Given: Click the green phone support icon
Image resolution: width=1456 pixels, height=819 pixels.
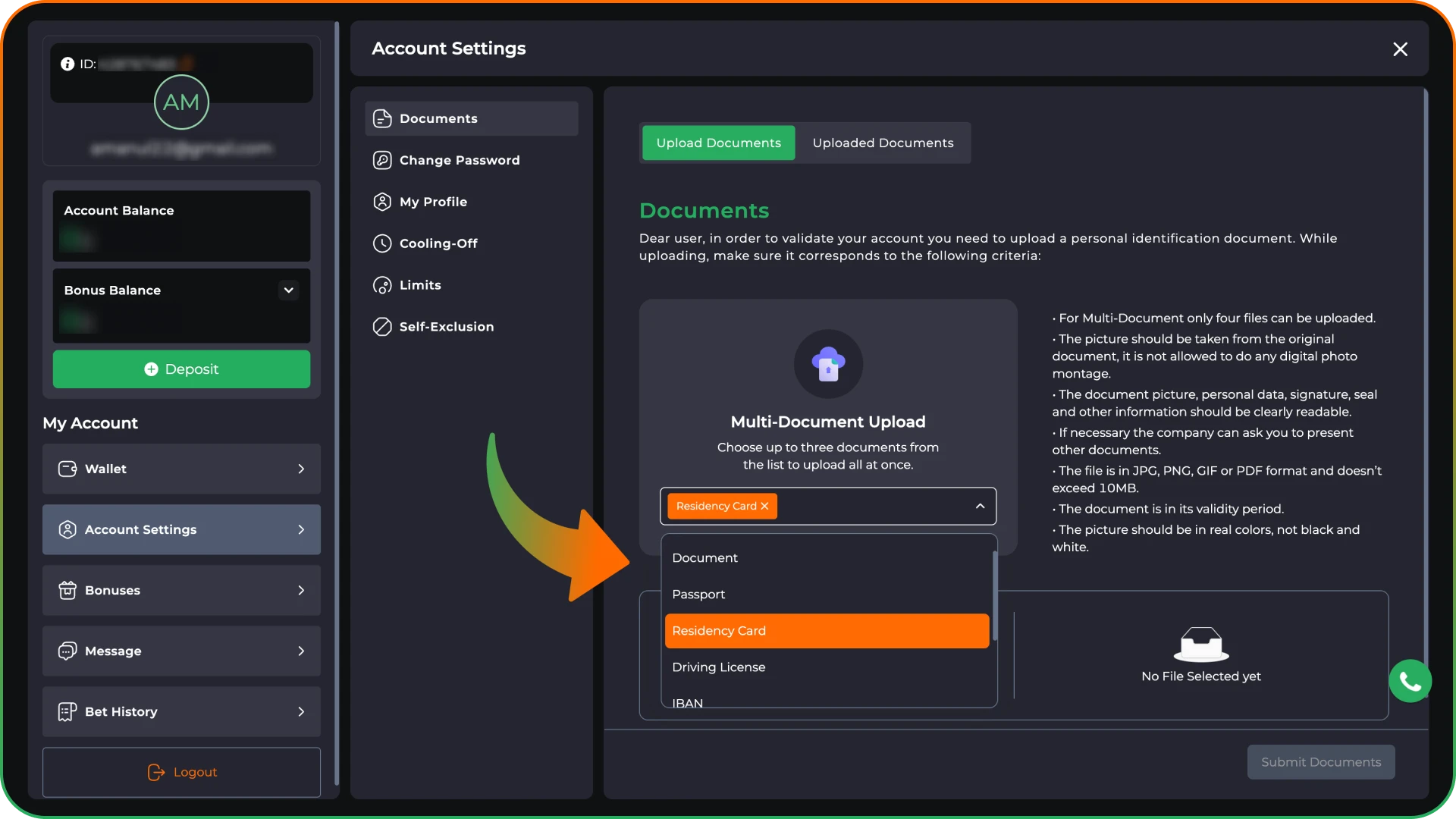Looking at the screenshot, I should point(1410,681).
